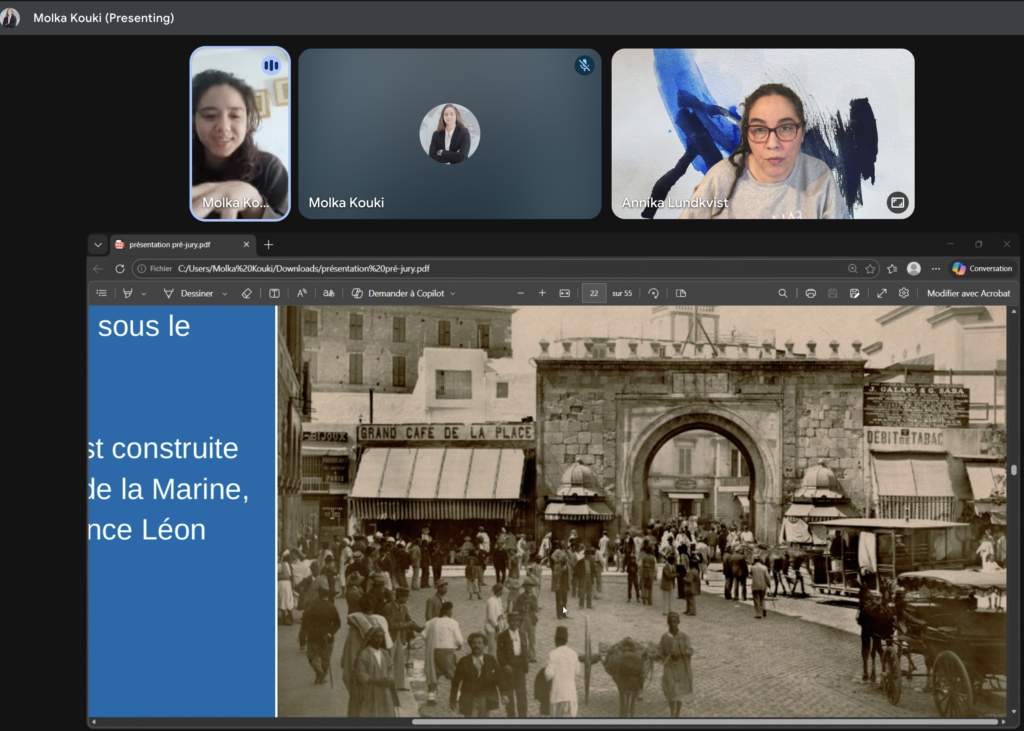Image resolution: width=1024 pixels, height=731 pixels.
Task: Click the rotate page icon
Action: pos(654,293)
